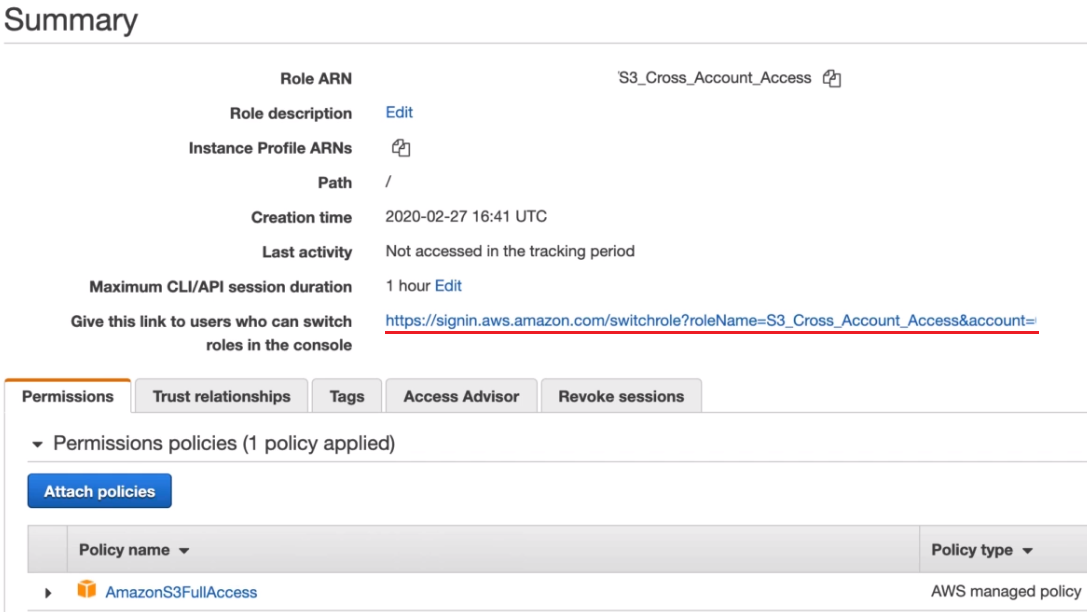
Task: Open the Revoke sessions tab
Action: [x=621, y=397]
